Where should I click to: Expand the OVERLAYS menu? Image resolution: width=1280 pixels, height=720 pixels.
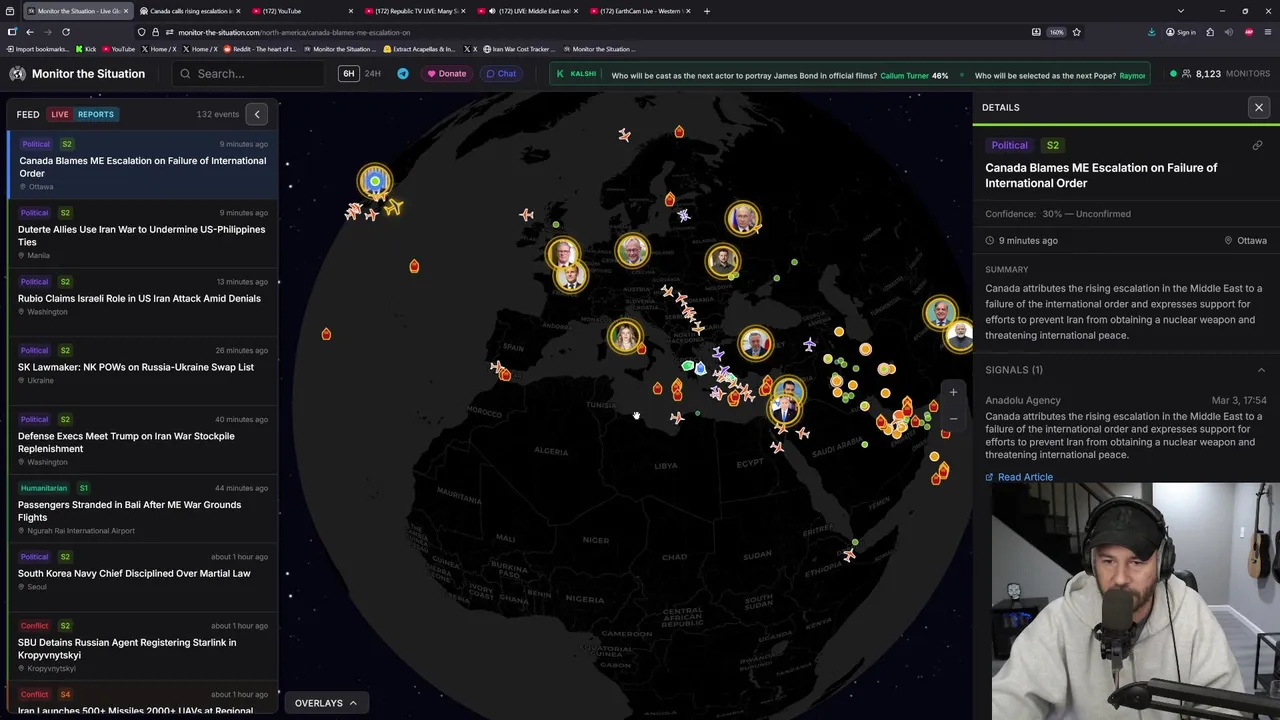[326, 703]
